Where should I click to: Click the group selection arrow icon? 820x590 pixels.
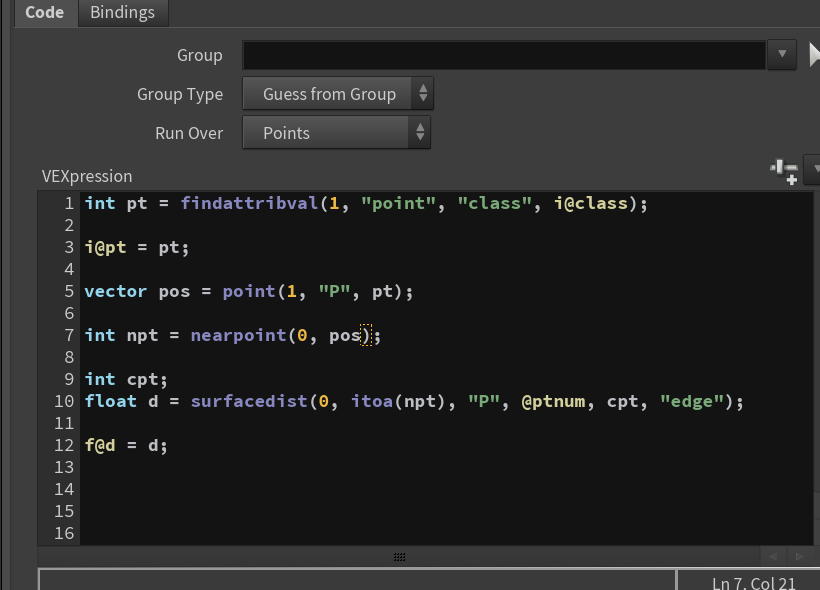pyautogui.click(x=814, y=55)
